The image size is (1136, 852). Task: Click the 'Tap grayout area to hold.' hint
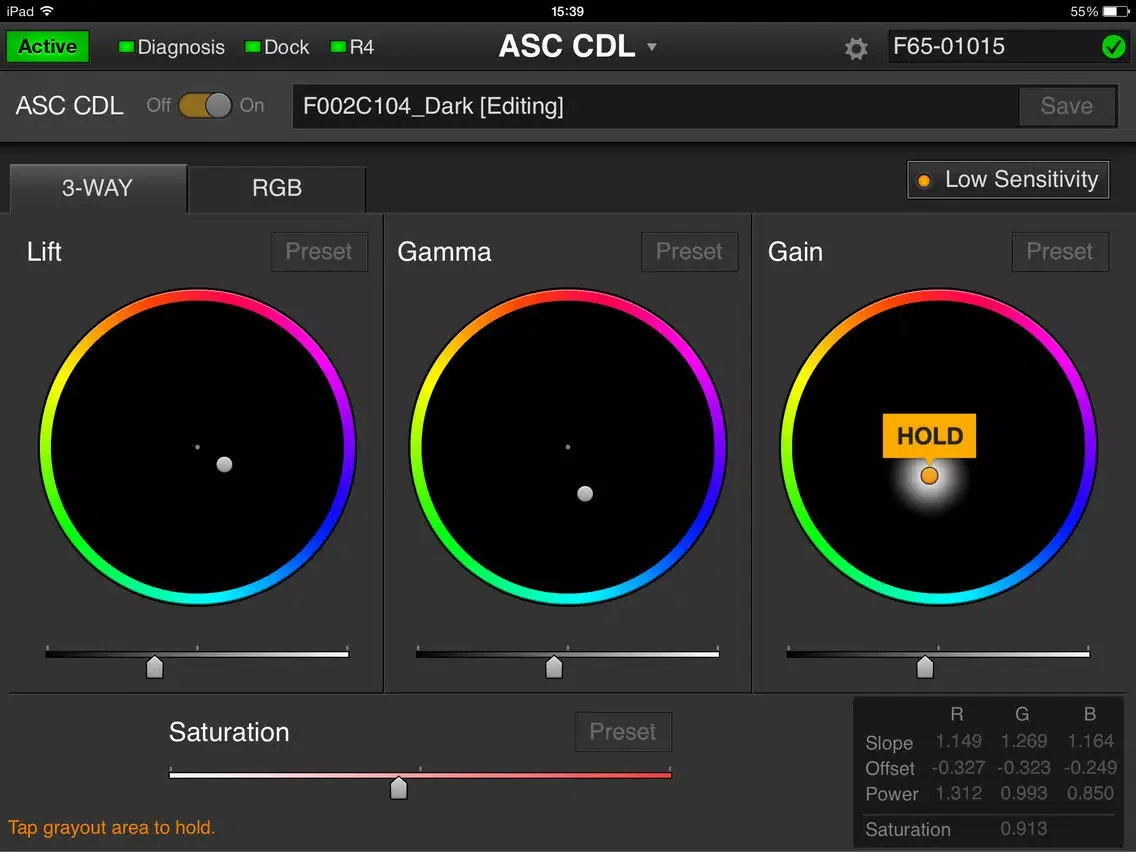point(112,827)
